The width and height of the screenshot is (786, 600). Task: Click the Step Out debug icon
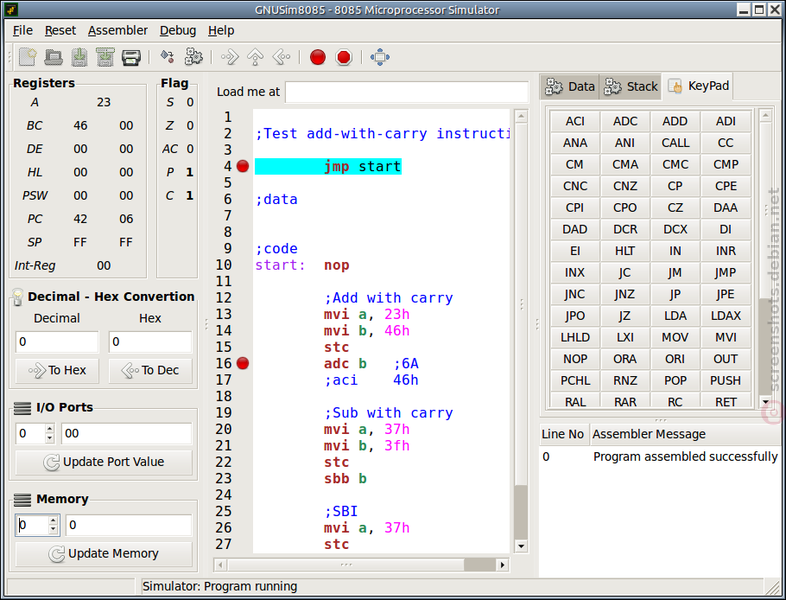[x=281, y=57]
